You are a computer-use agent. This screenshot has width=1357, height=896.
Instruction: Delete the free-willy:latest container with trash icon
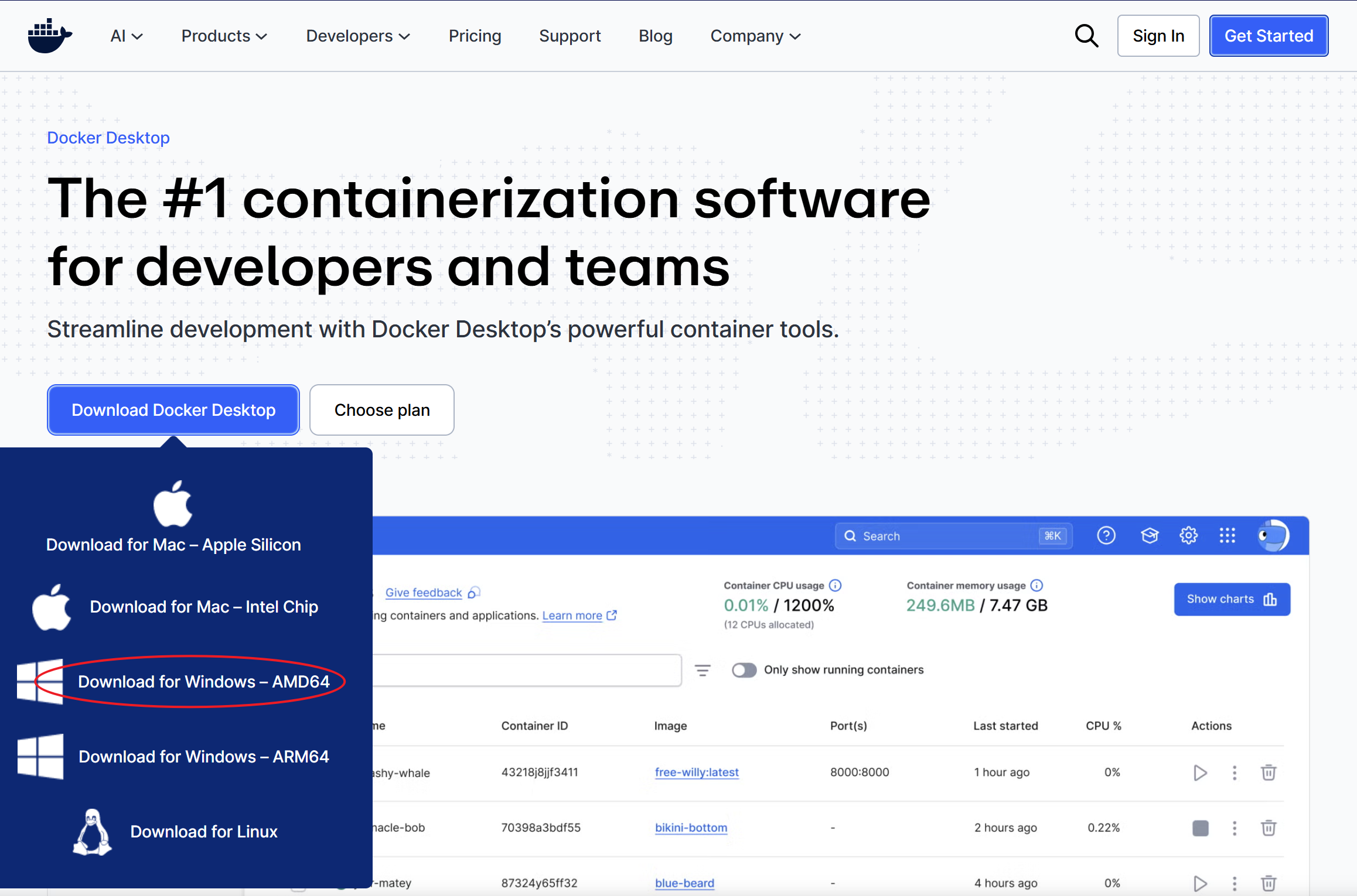1268,772
